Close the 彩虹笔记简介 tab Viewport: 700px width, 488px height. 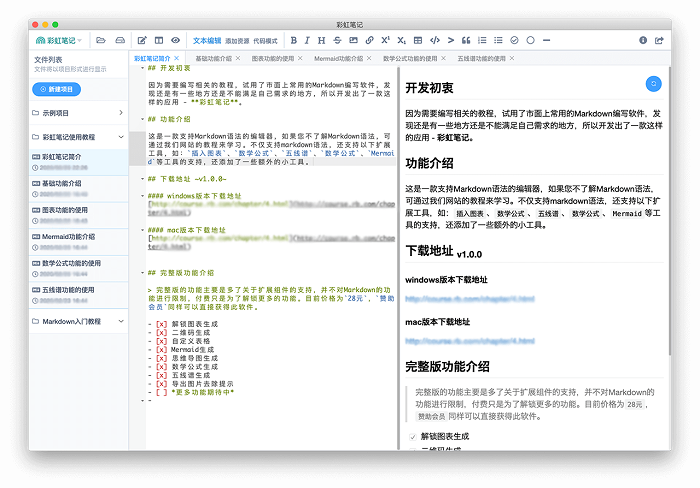point(177,58)
